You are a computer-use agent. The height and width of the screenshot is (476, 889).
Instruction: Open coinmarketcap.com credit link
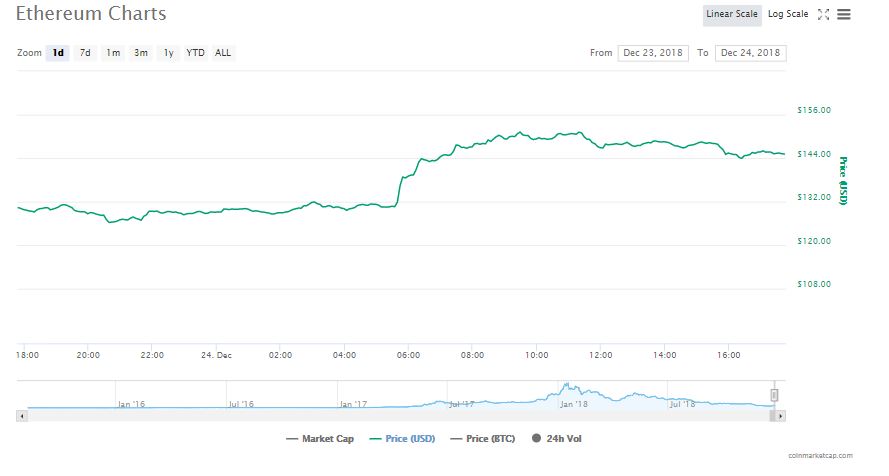[x=820, y=456]
